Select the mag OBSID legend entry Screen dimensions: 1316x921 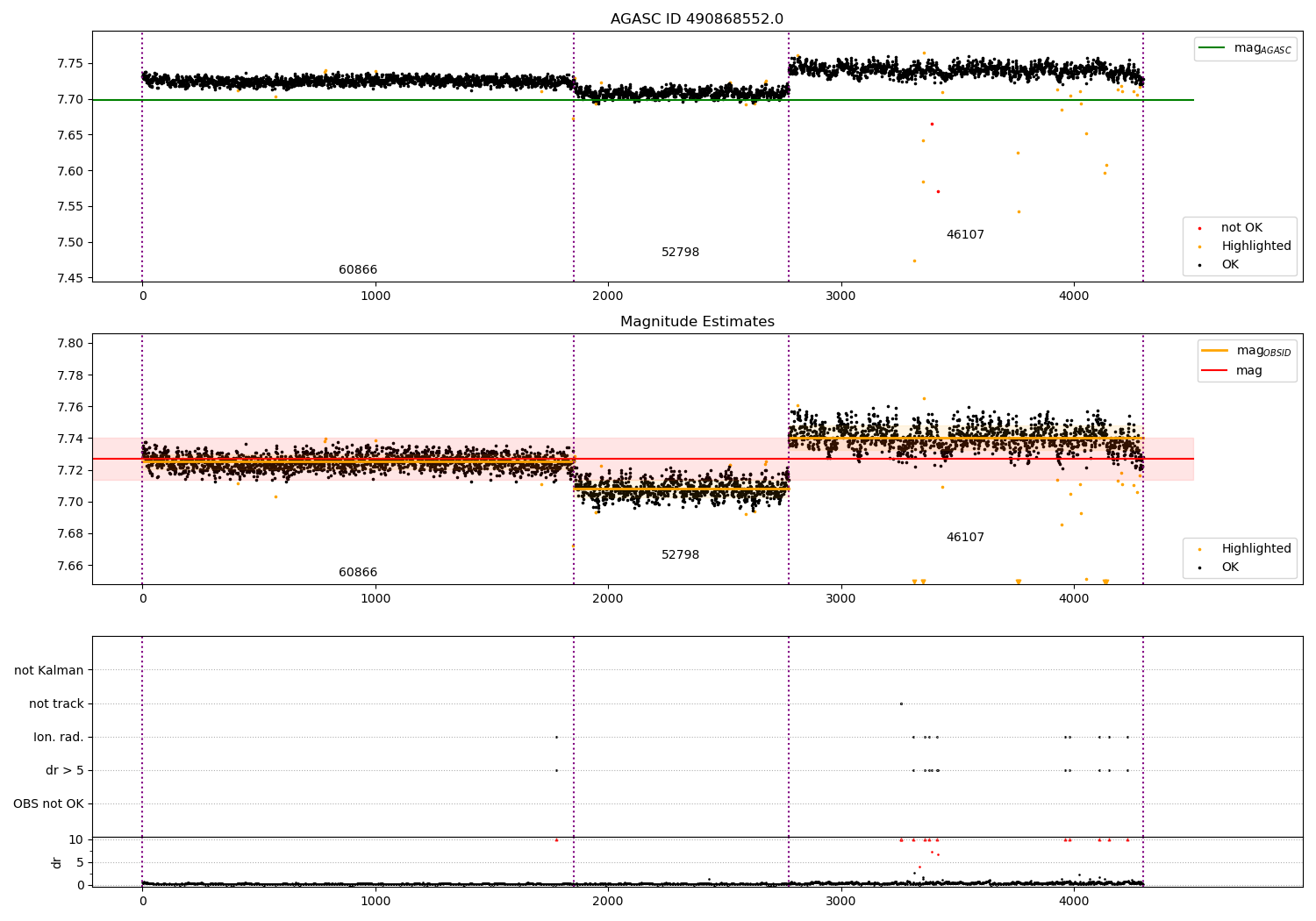tap(1246, 351)
